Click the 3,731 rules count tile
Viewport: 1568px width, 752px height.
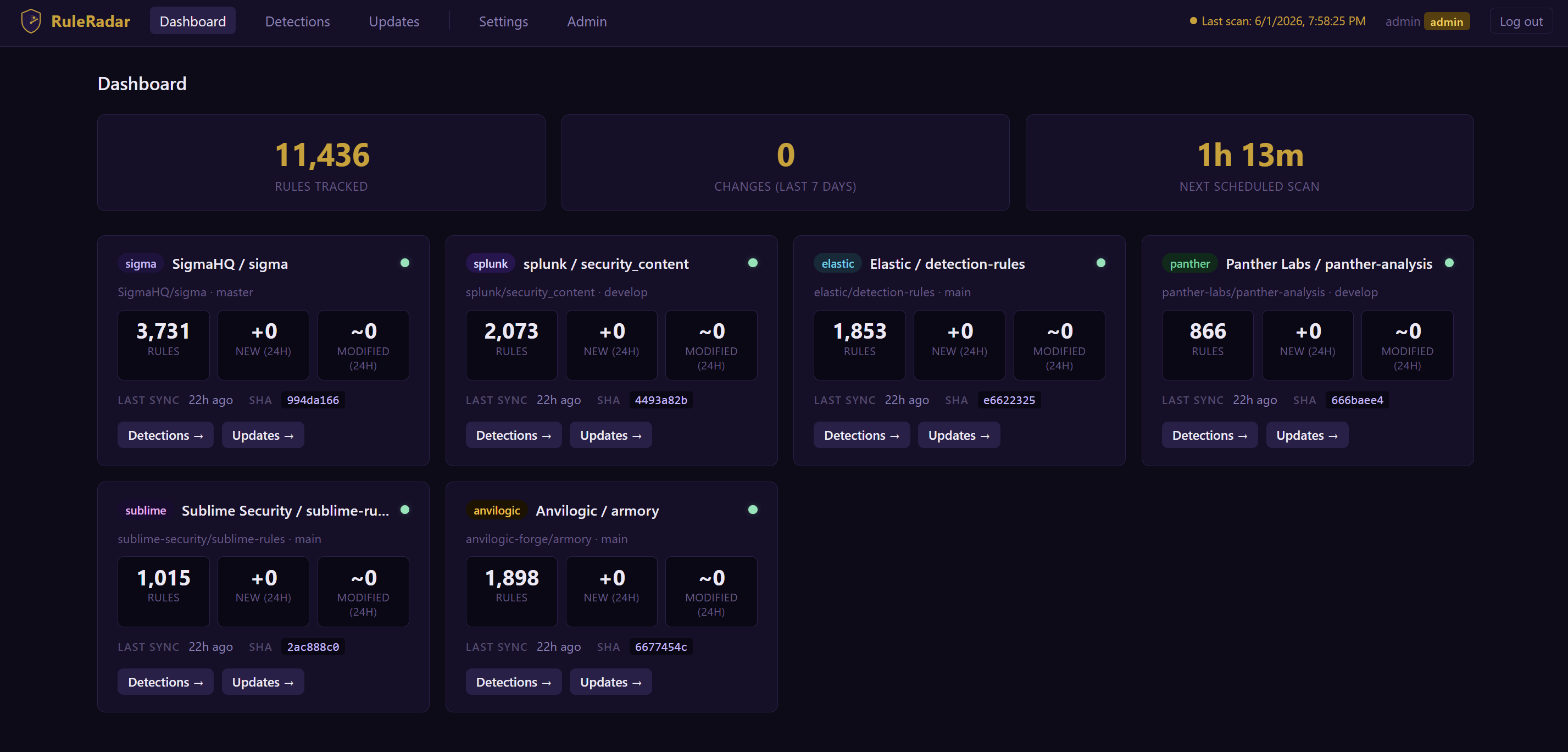point(163,345)
